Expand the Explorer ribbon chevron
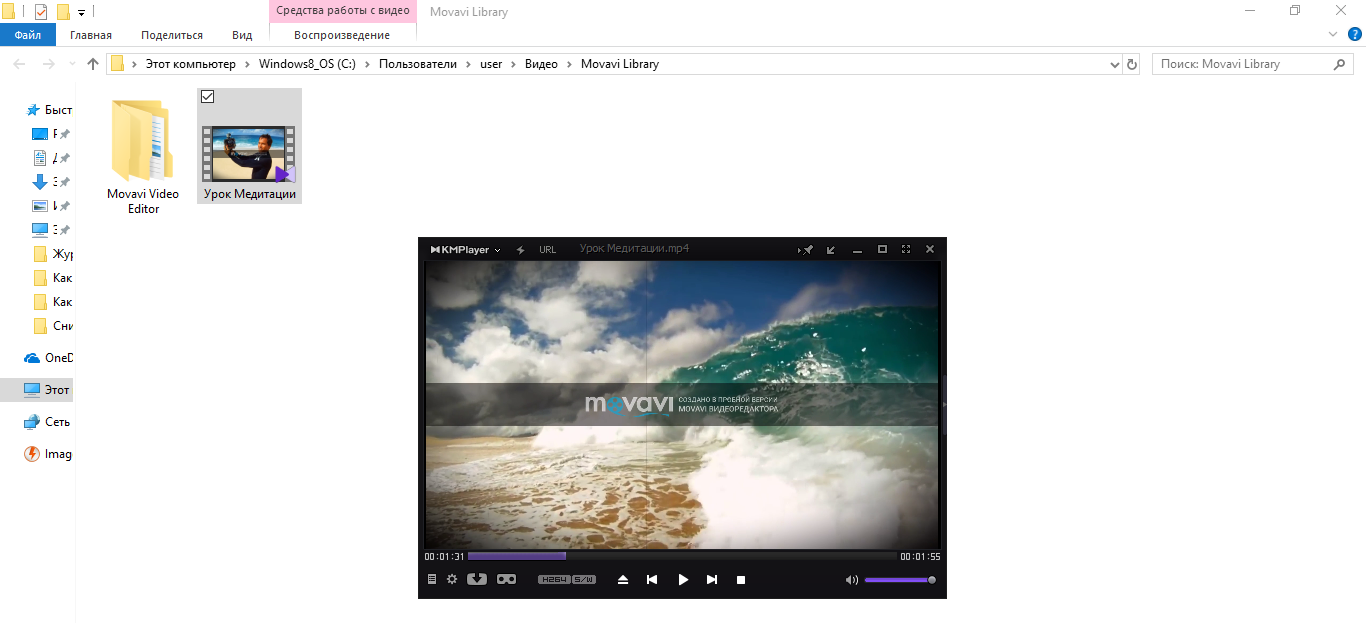1366x623 pixels. point(1331,35)
